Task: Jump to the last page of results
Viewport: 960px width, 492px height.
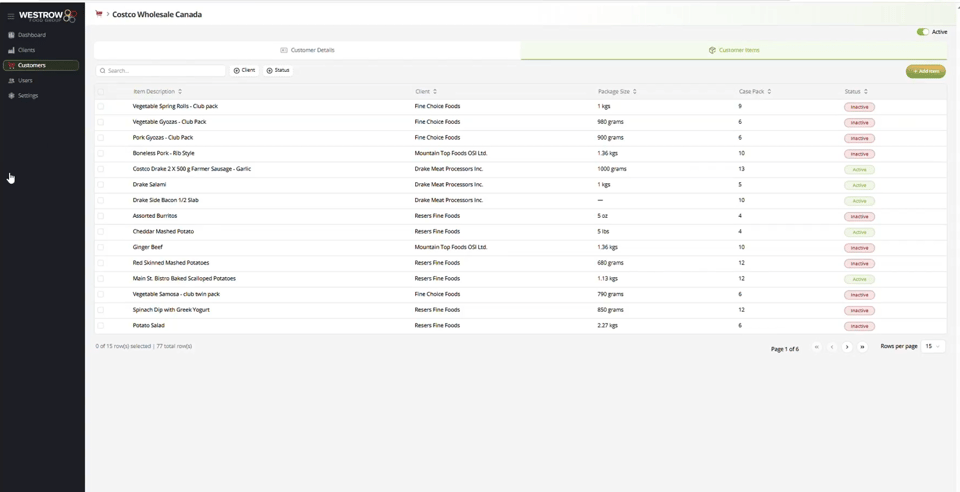Action: (x=862, y=347)
